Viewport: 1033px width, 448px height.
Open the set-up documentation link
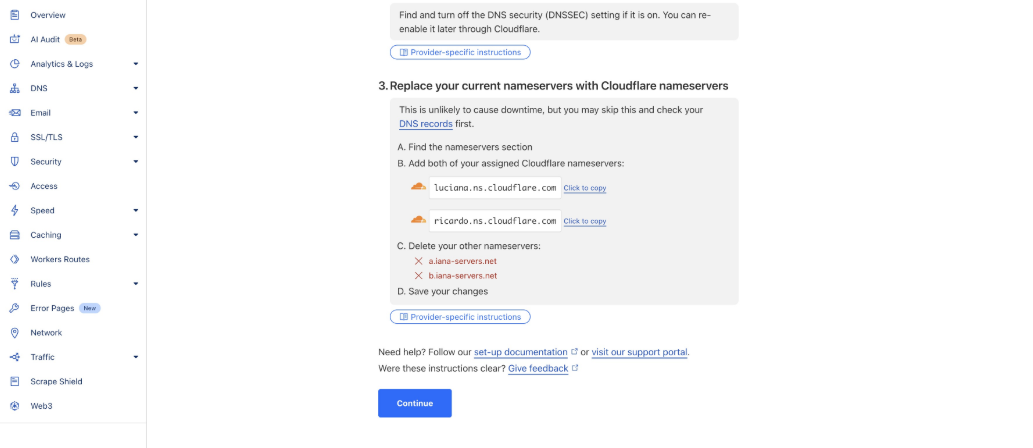(x=520, y=352)
